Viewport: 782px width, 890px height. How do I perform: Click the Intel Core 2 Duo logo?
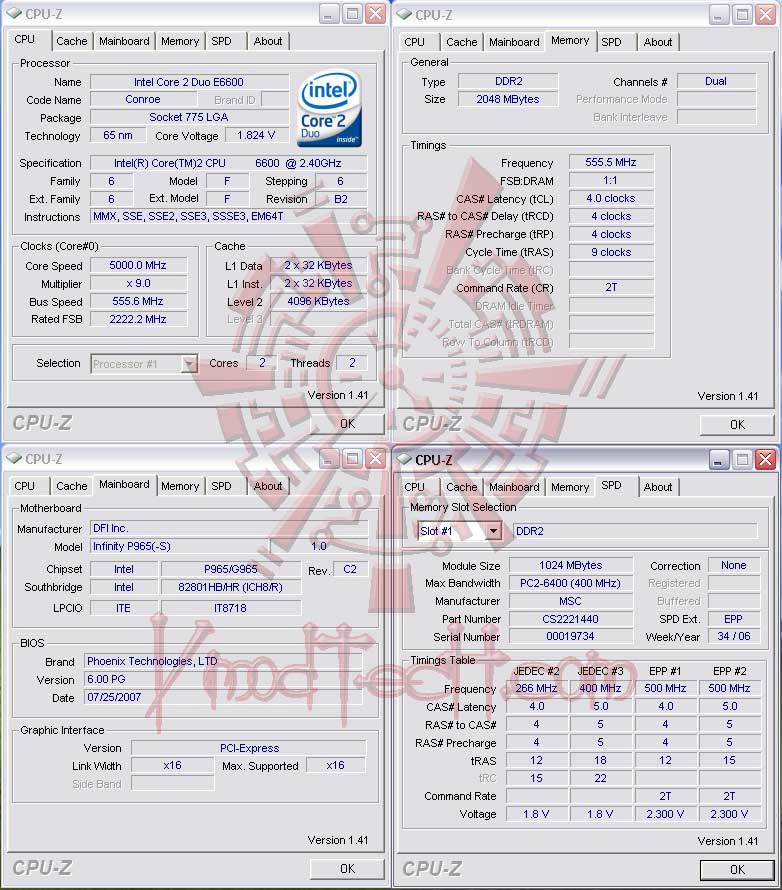tap(330, 108)
